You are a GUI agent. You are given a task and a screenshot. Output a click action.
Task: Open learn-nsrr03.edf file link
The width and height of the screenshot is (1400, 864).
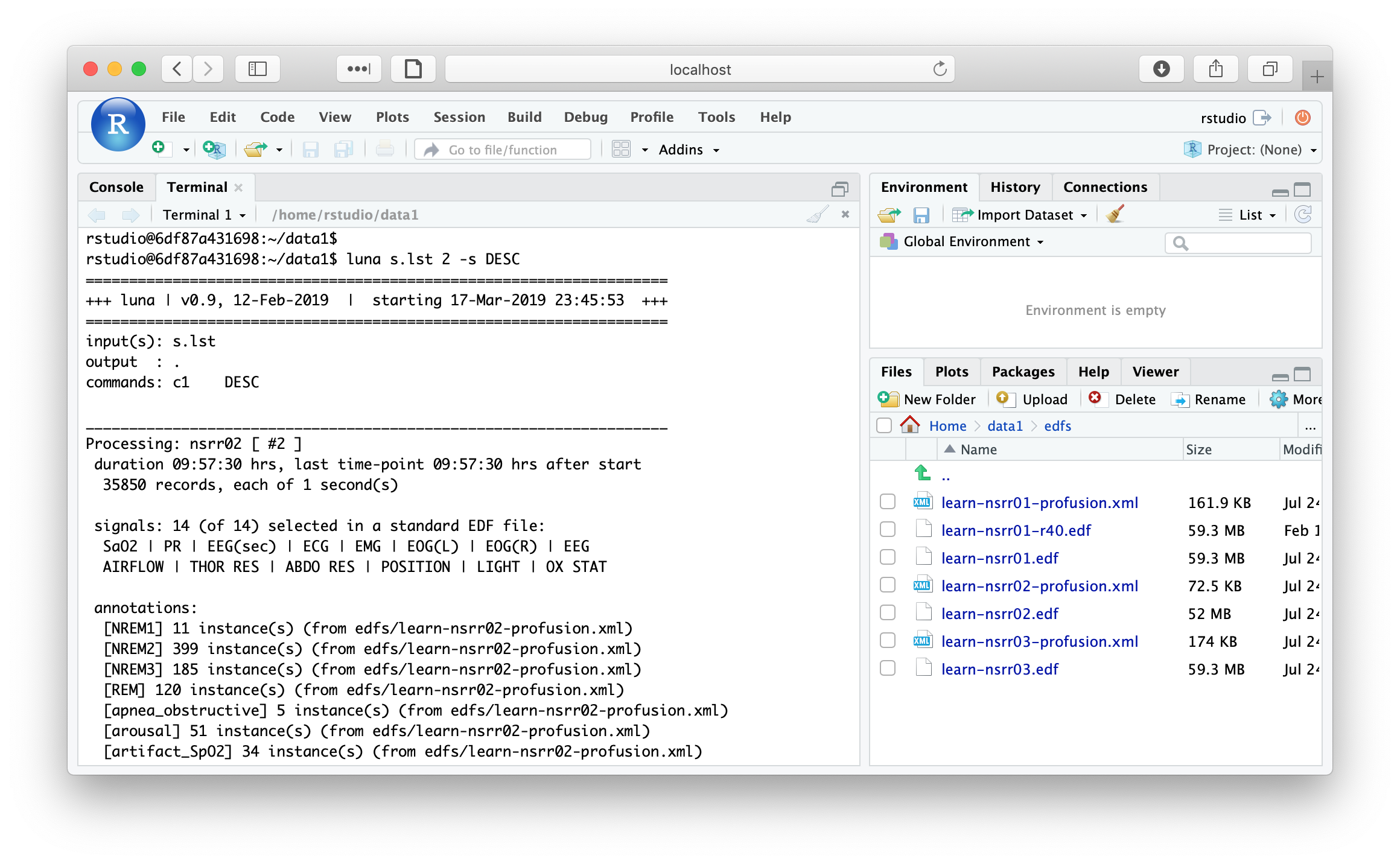pyautogui.click(x=999, y=669)
